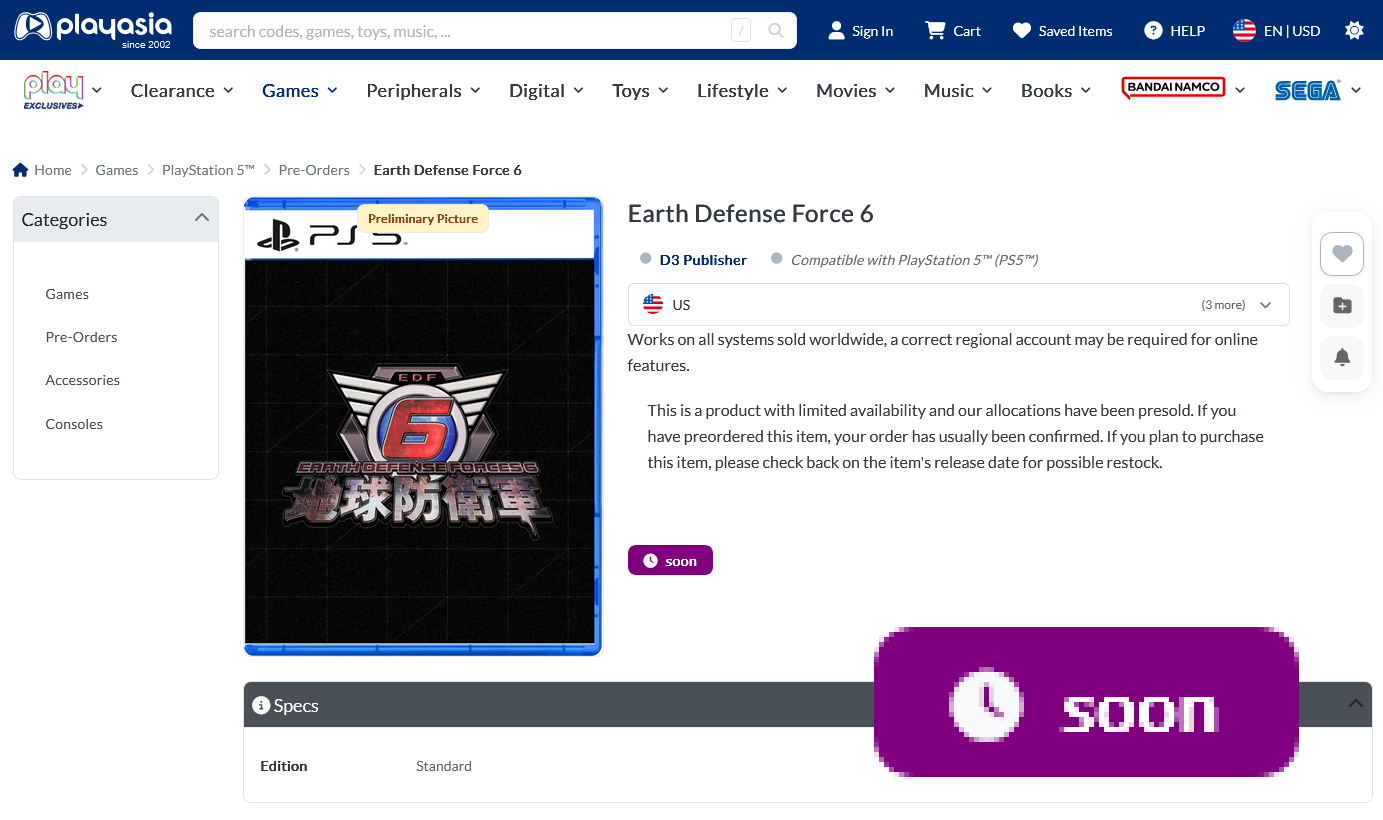The width and height of the screenshot is (1383, 820).
Task: Expand the Digital menu
Action: coord(547,90)
